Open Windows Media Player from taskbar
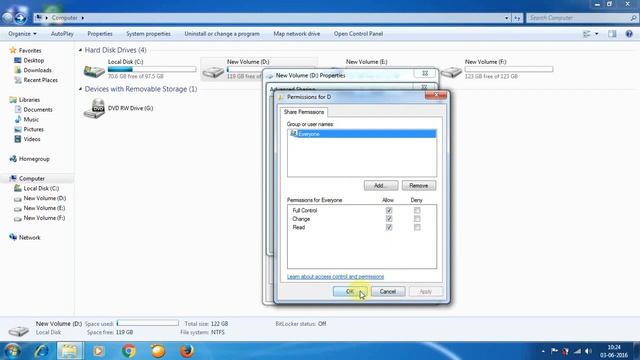 pos(98,351)
